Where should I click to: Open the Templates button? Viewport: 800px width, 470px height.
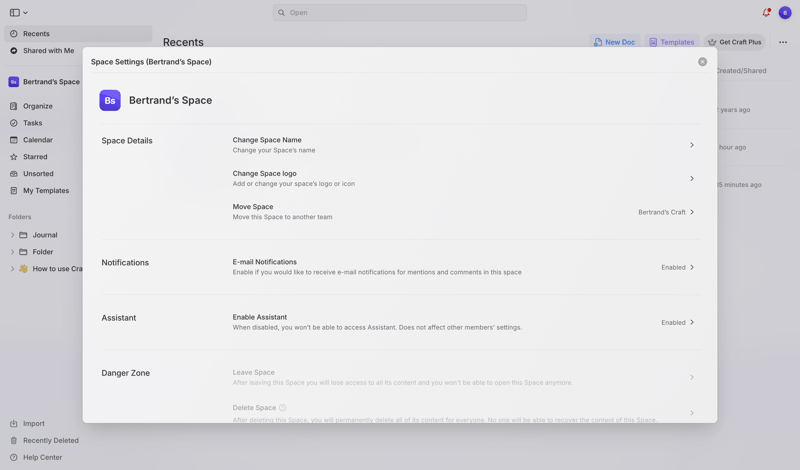pos(671,42)
